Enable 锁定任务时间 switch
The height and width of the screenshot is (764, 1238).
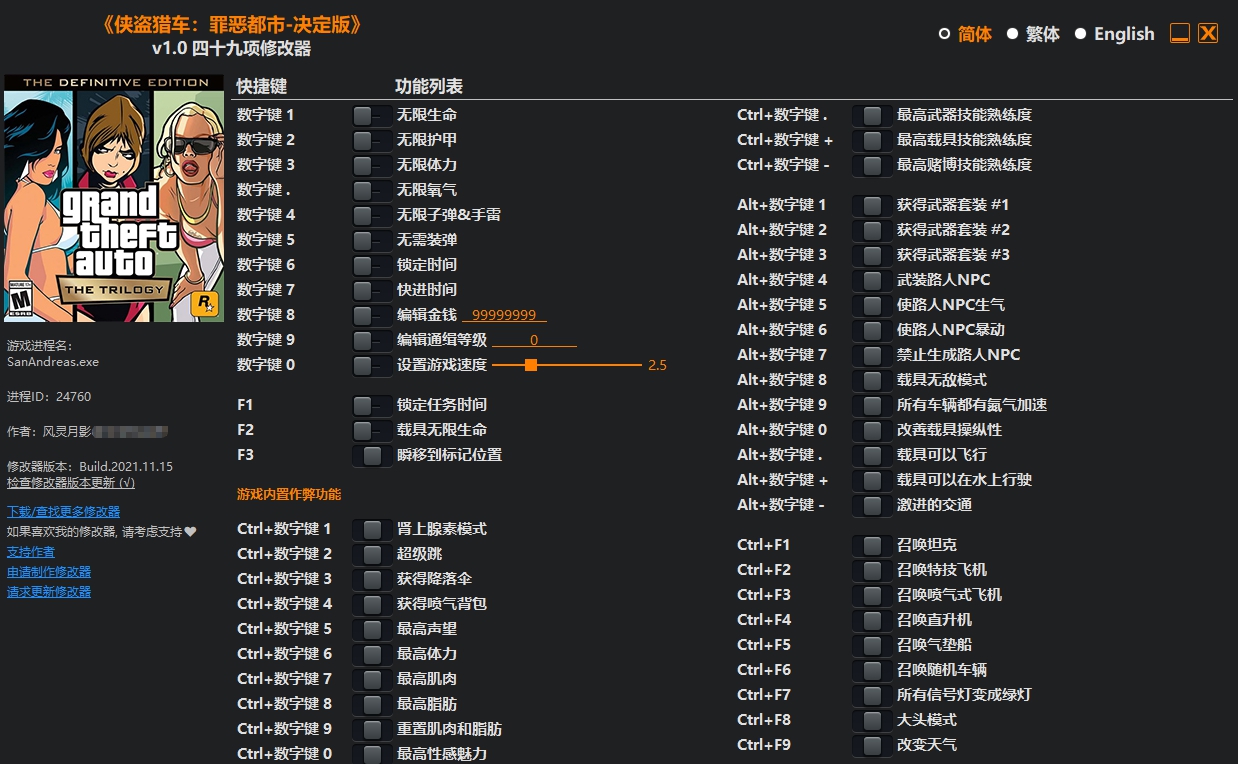[372, 405]
